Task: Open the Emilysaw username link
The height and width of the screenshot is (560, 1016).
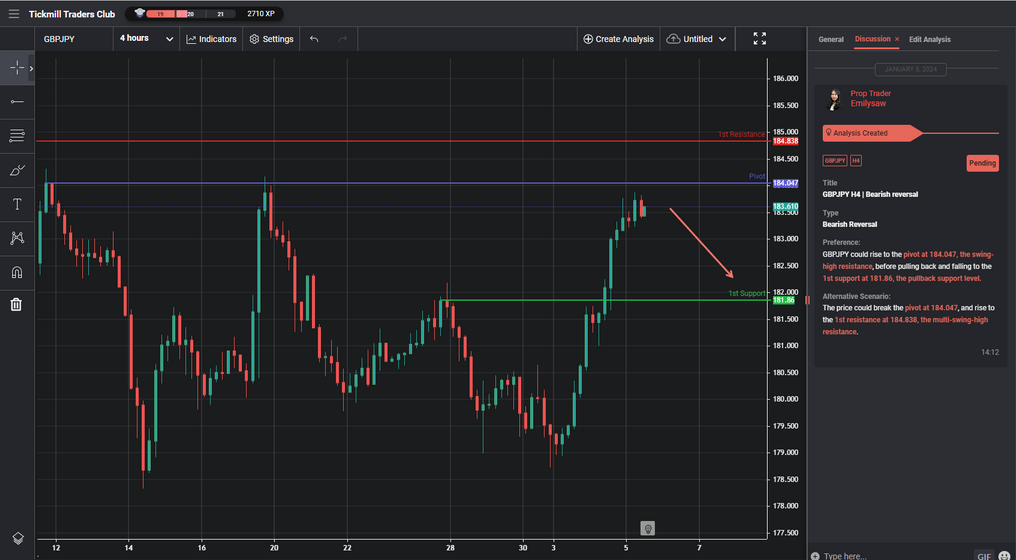Action: pyautogui.click(x=868, y=103)
